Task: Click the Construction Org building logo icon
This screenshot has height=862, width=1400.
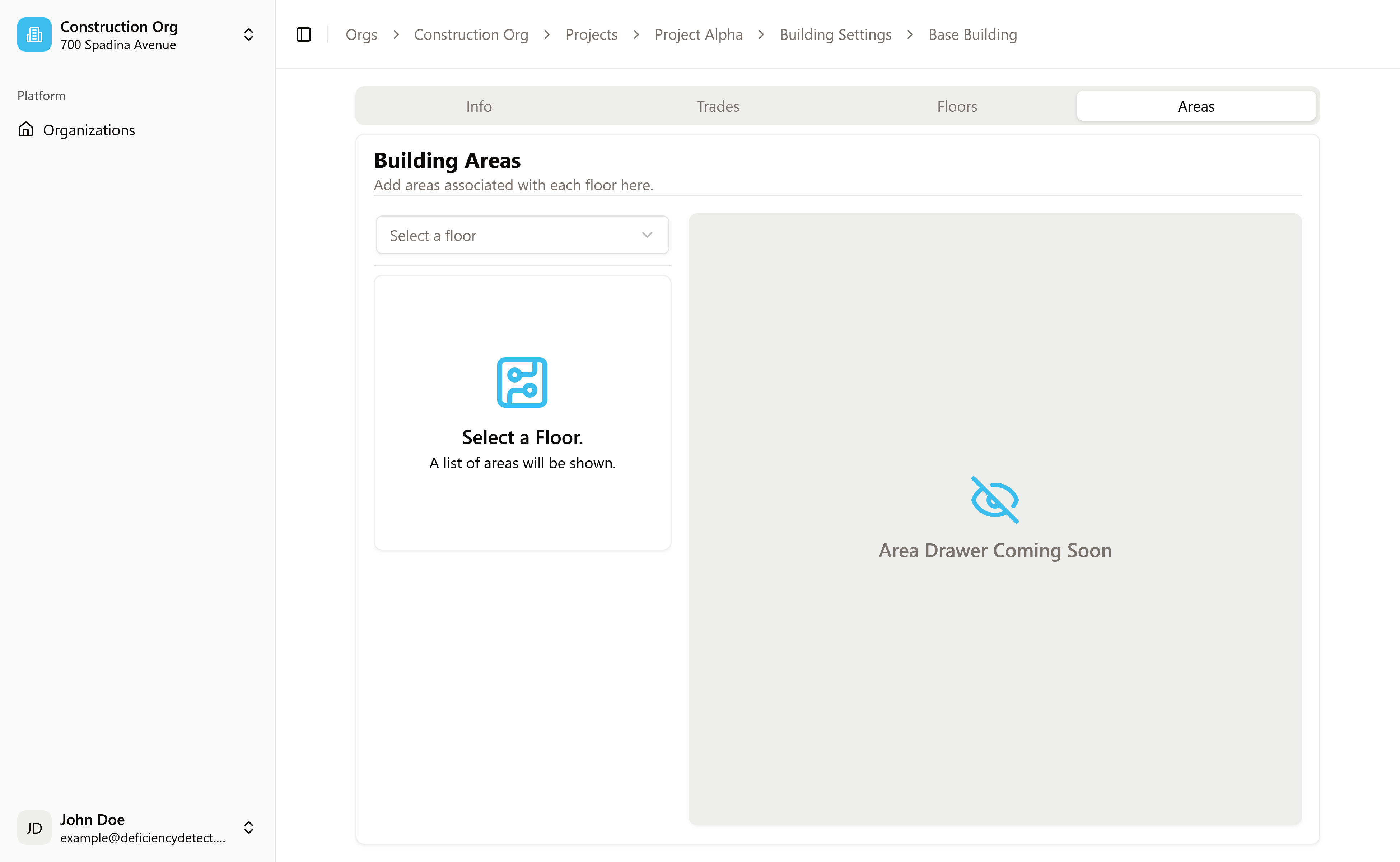Action: (x=34, y=35)
